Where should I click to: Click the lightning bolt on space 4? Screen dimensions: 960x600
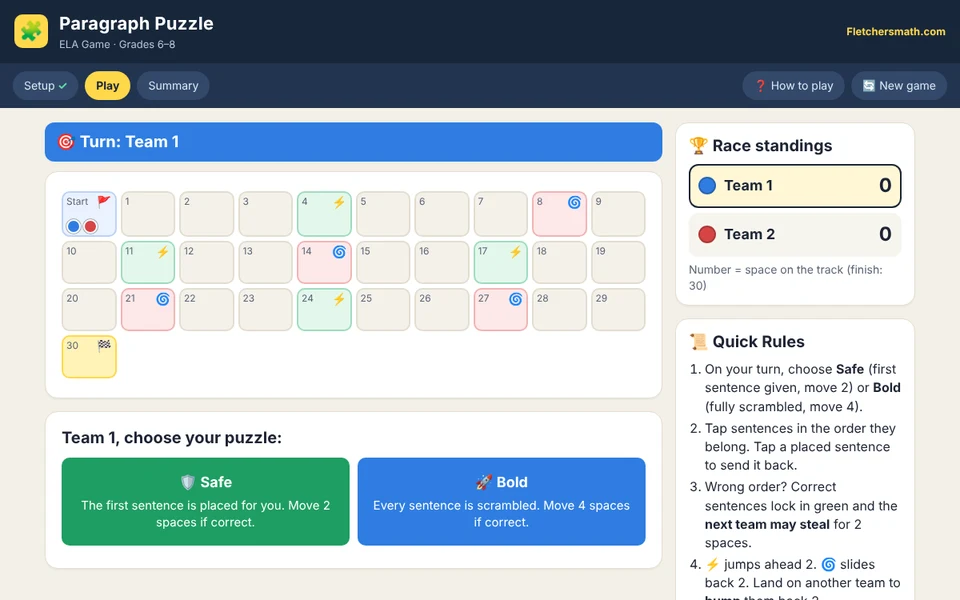pyautogui.click(x=339, y=202)
